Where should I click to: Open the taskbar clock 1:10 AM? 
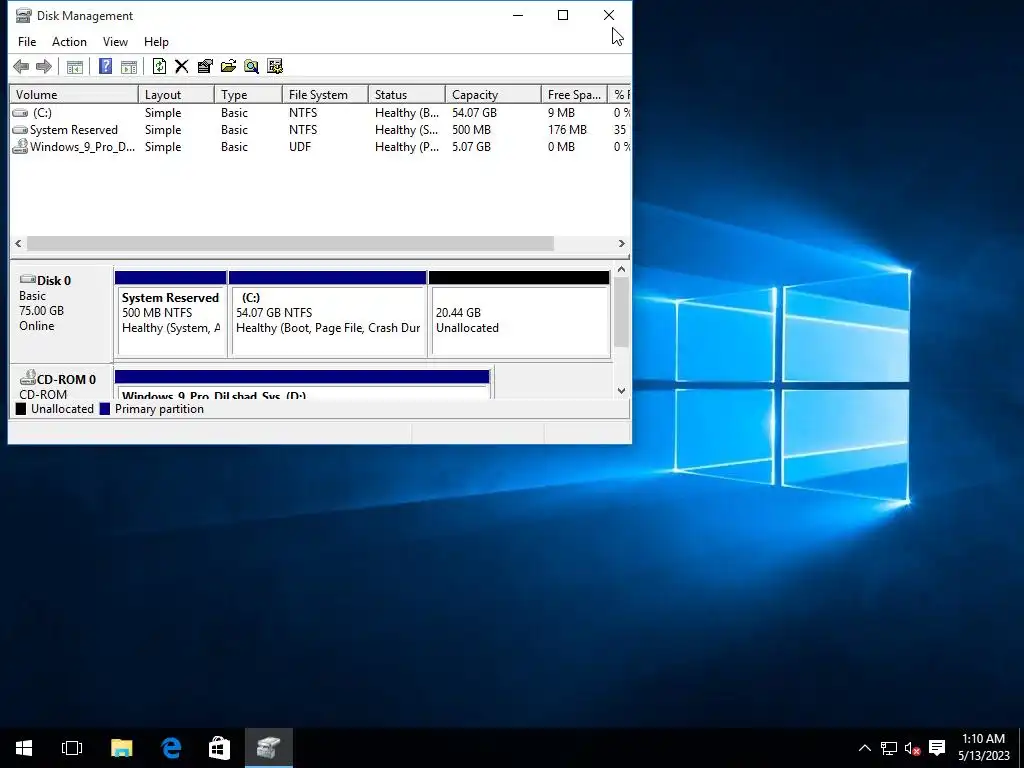point(984,747)
